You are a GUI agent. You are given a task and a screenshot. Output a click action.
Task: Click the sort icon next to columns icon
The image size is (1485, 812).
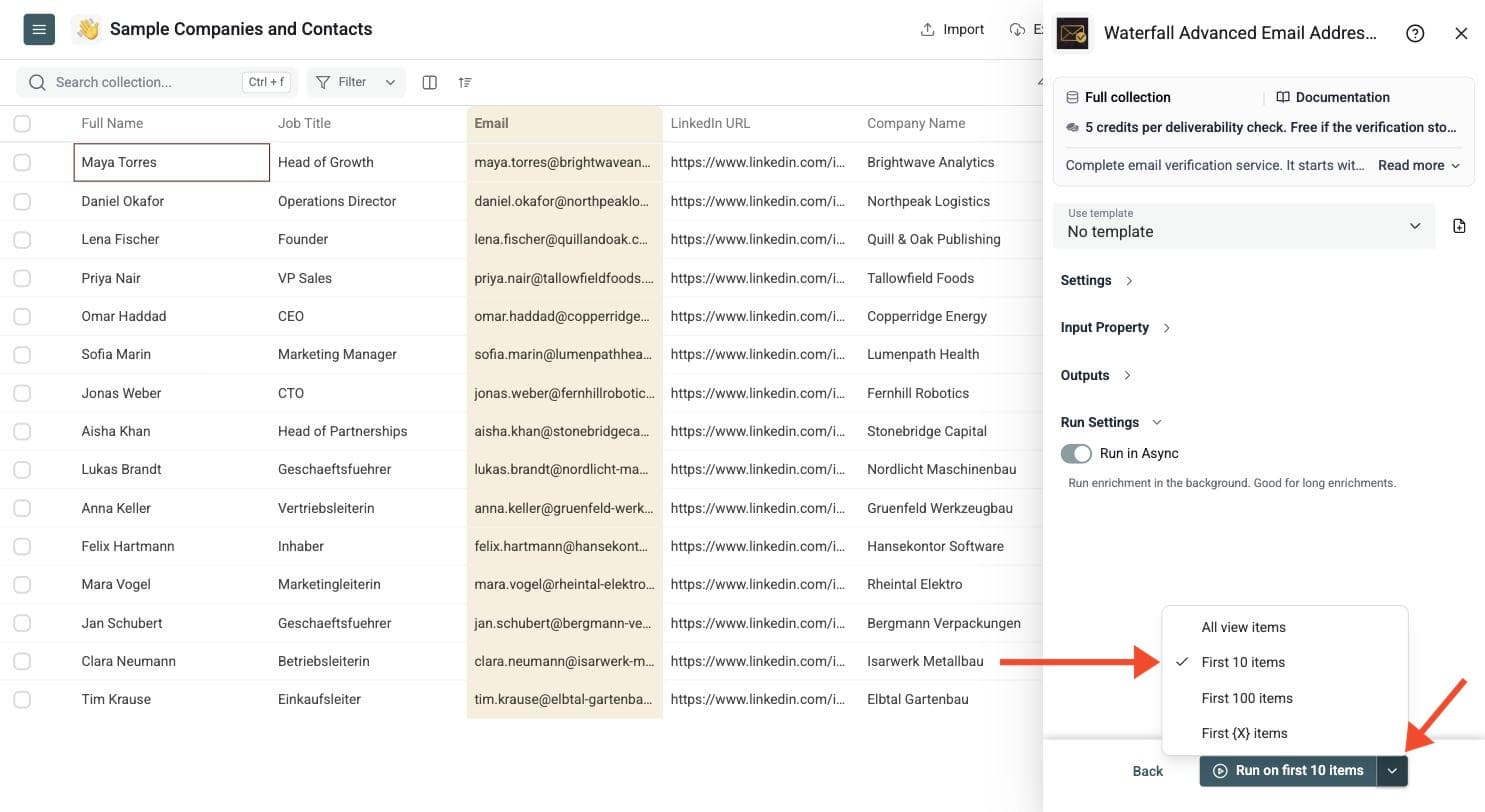(x=465, y=82)
